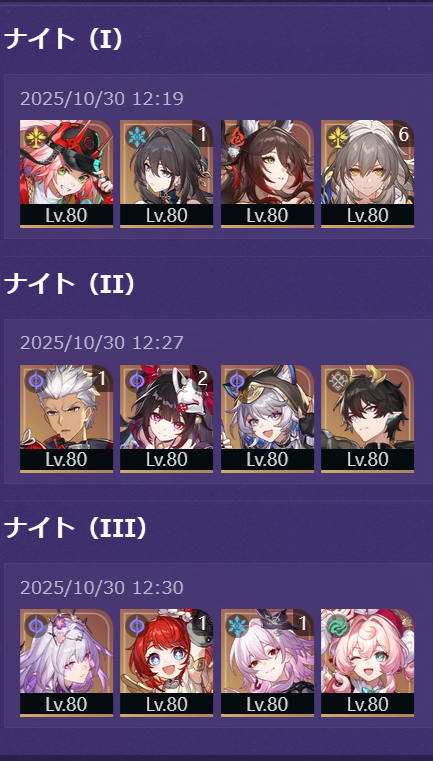433x761 pixels.
Task: Click the 2025/10/30 12:27 timestamp
Action: point(102,343)
